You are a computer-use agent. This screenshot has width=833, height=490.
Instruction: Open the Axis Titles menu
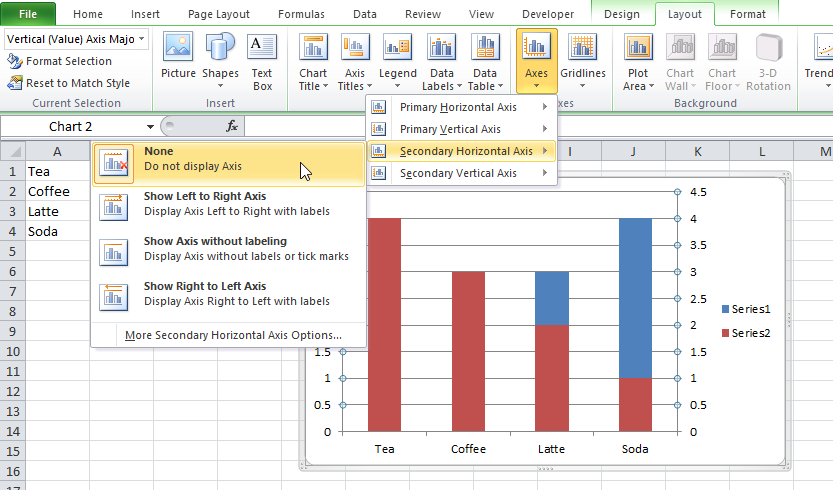[x=355, y=62]
